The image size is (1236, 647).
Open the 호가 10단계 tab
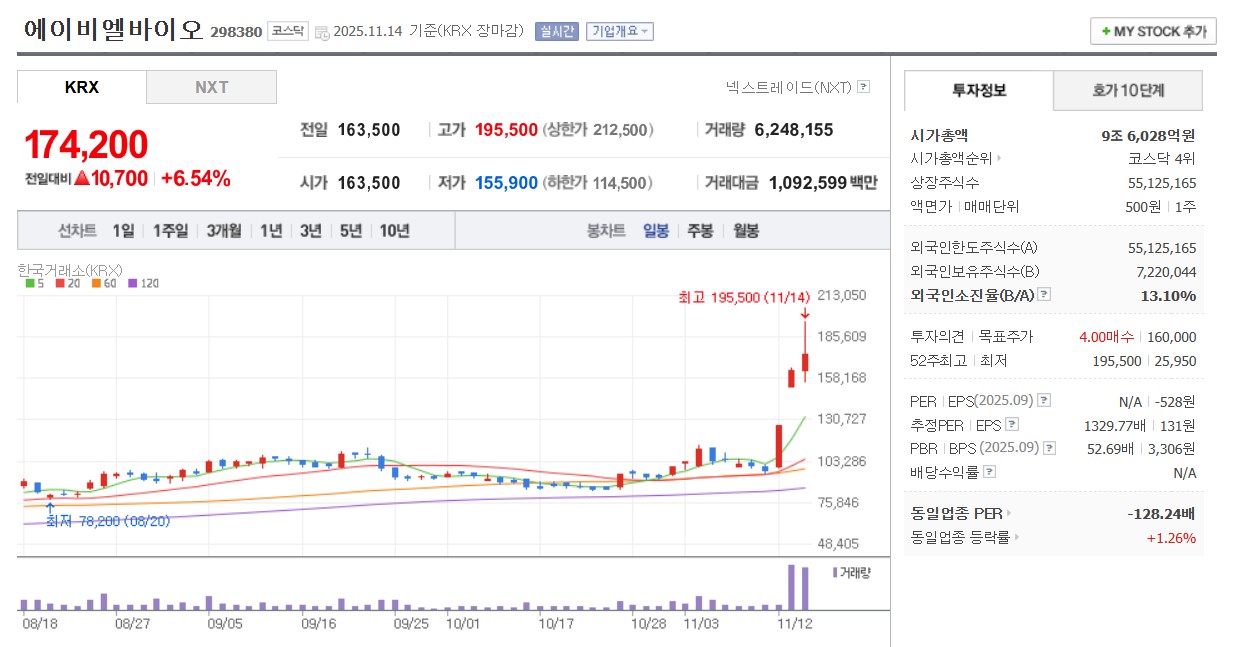(1127, 91)
